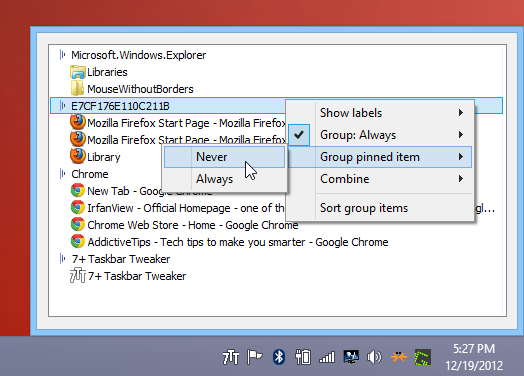The image size is (524, 376).
Task: Open the volume speaker tray icon
Action: (x=374, y=357)
